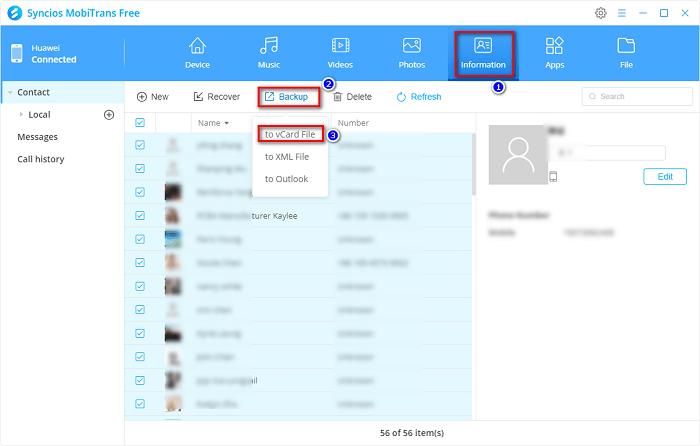Open the hamburger menu icon
700x446 pixels.
pyautogui.click(x=622, y=13)
